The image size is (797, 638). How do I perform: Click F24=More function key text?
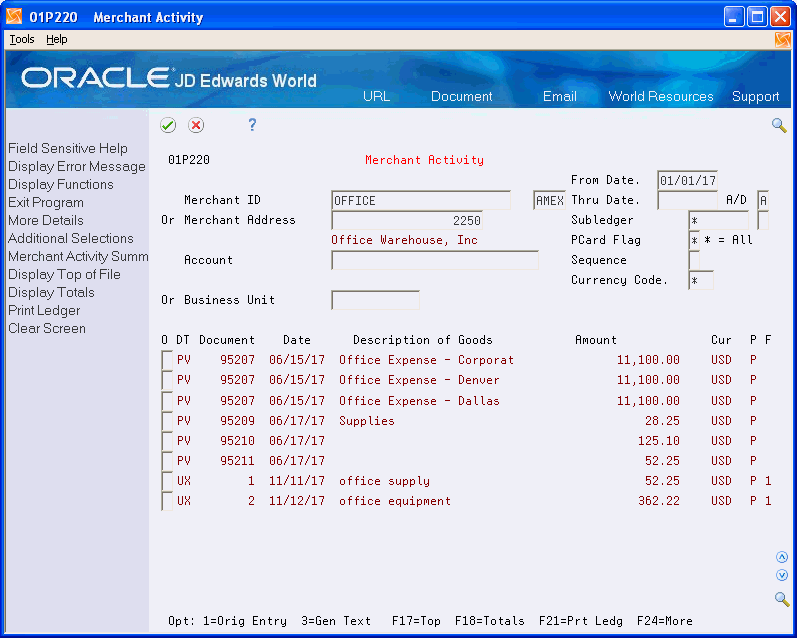[664, 621]
